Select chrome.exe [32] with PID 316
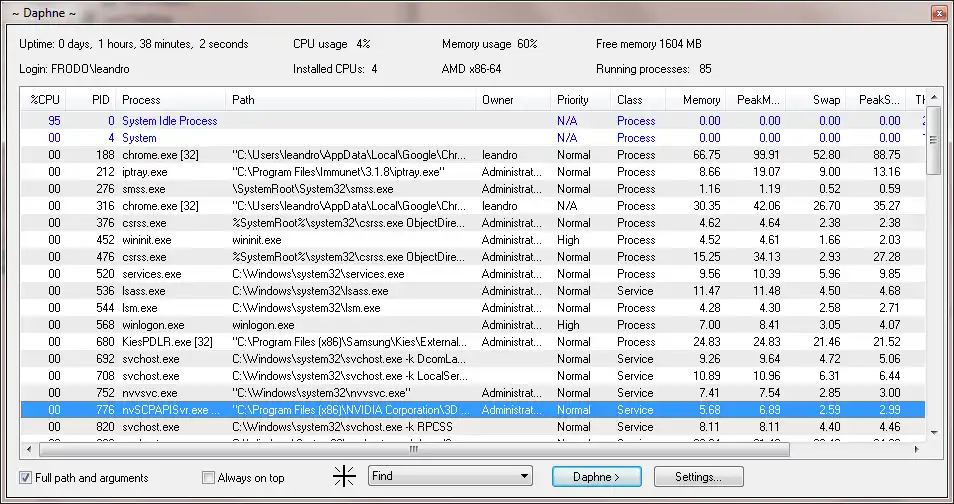The height and width of the screenshot is (504, 954). (473, 206)
